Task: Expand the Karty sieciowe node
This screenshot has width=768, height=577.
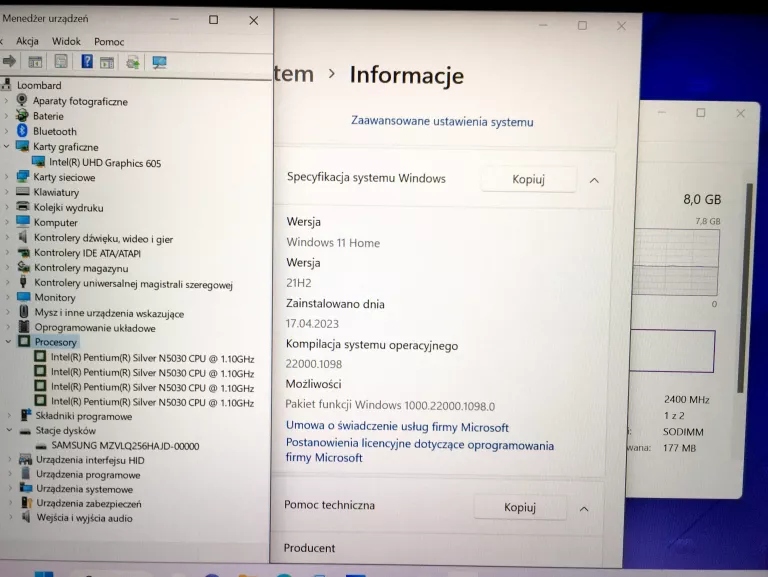Action: 6,177
